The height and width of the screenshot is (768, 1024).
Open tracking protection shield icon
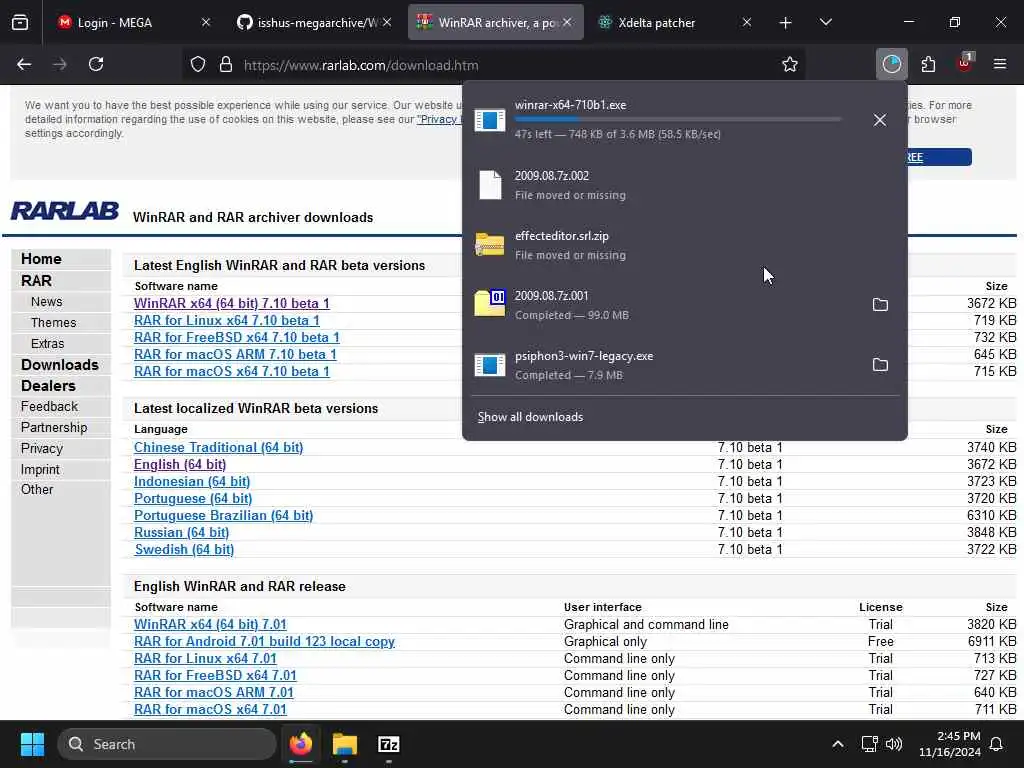pyautogui.click(x=198, y=65)
